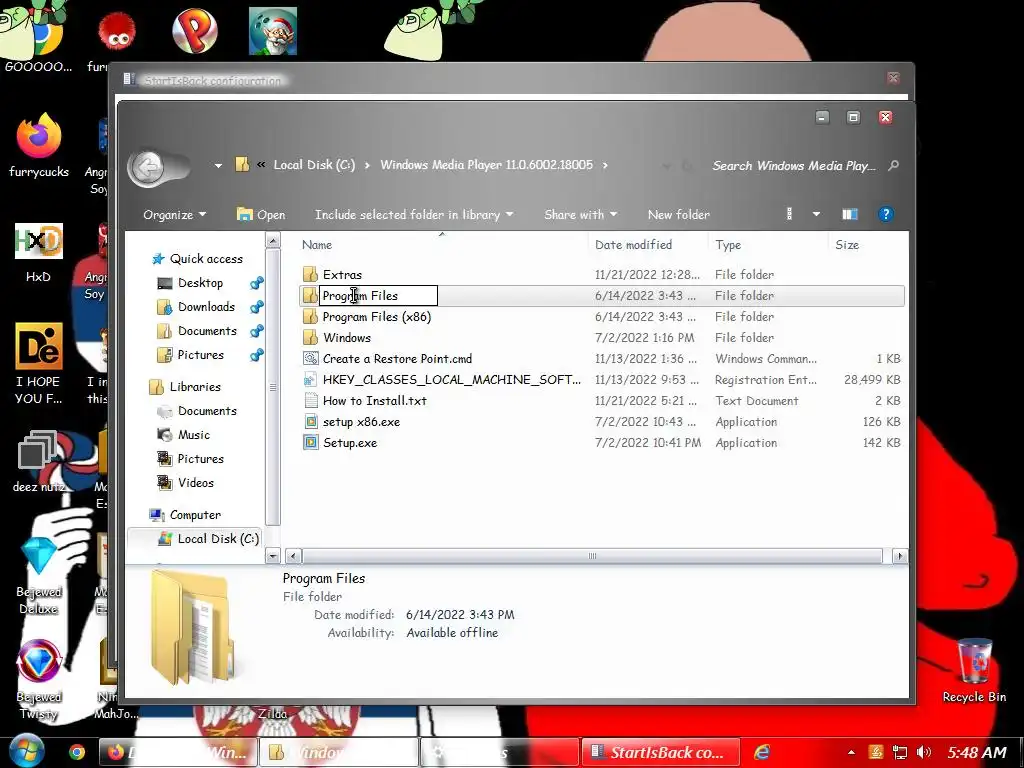Click the Local Disk (C:) breadcrumb

pos(314,165)
